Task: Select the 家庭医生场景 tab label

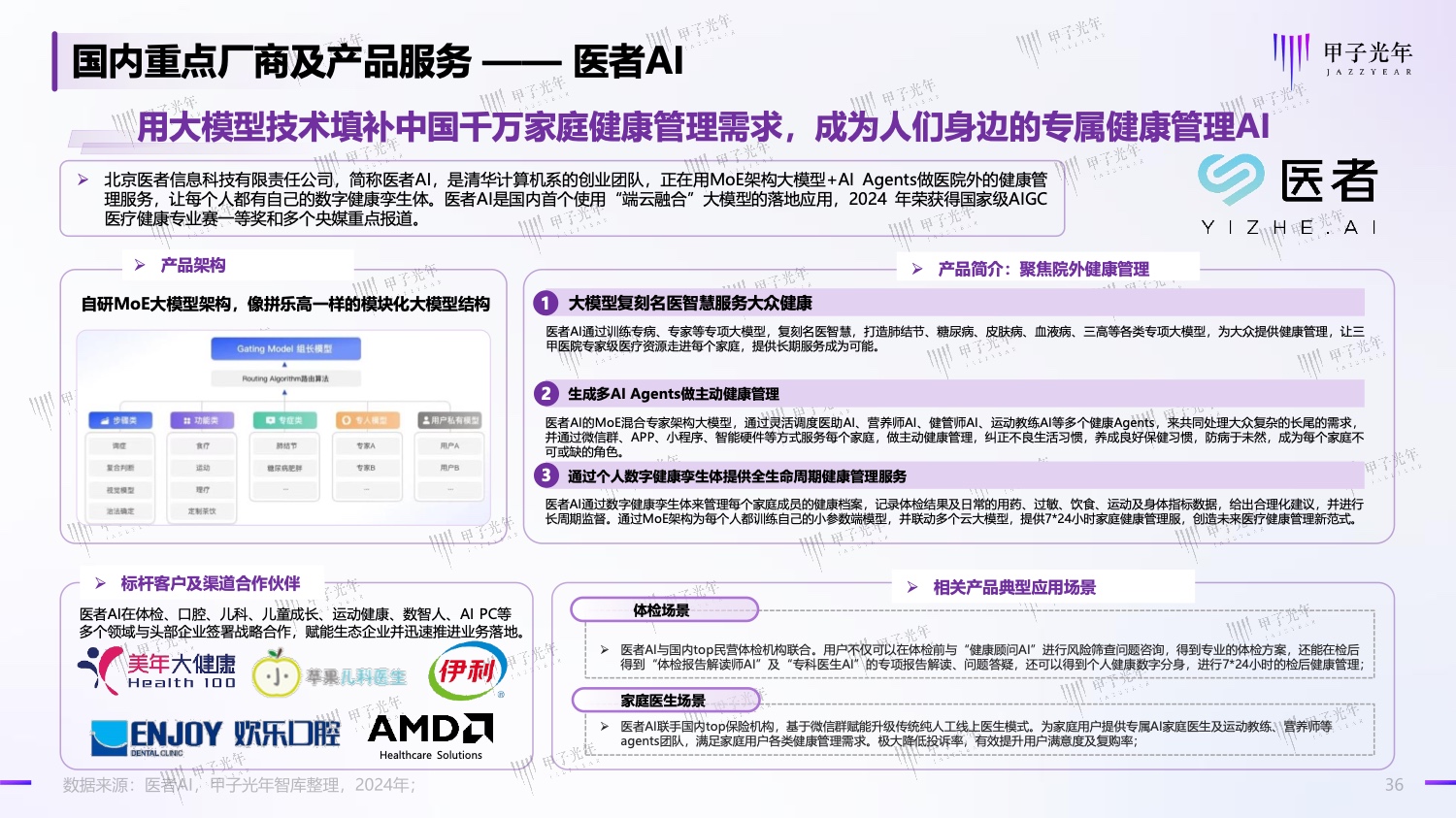Action: click(664, 700)
